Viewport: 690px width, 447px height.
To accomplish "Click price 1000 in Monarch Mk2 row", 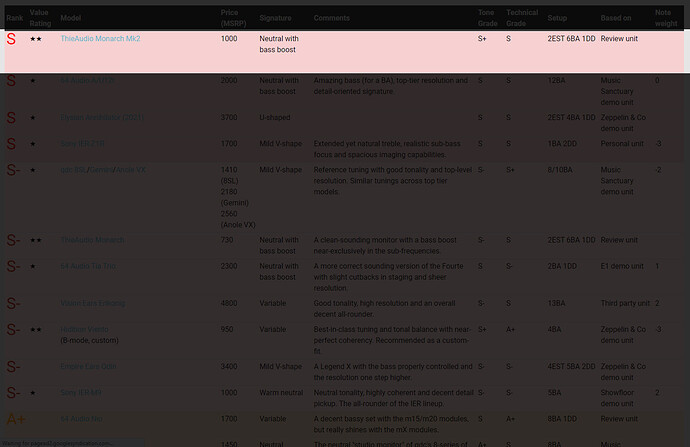I will [229, 39].
